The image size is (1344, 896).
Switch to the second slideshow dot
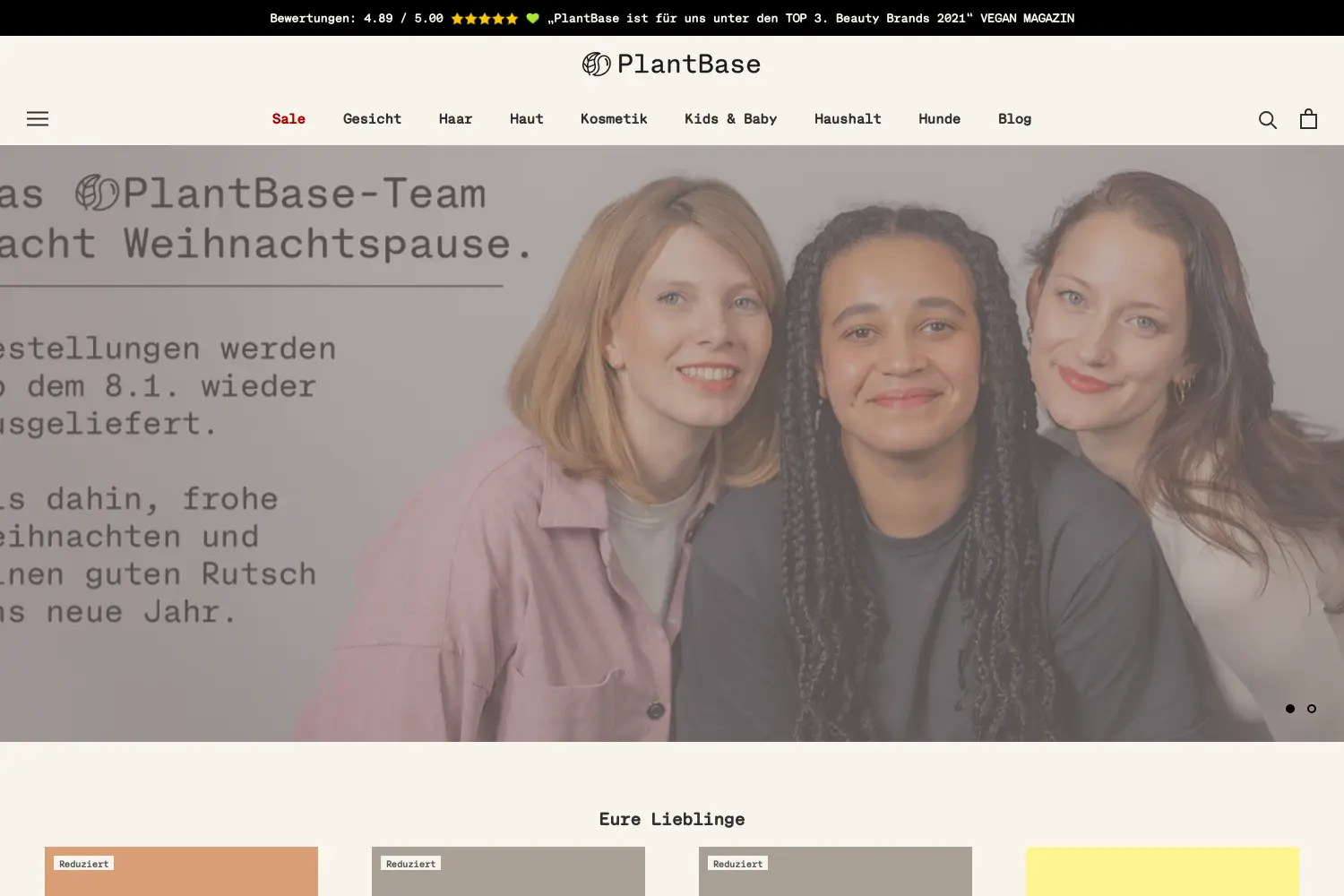1312,709
